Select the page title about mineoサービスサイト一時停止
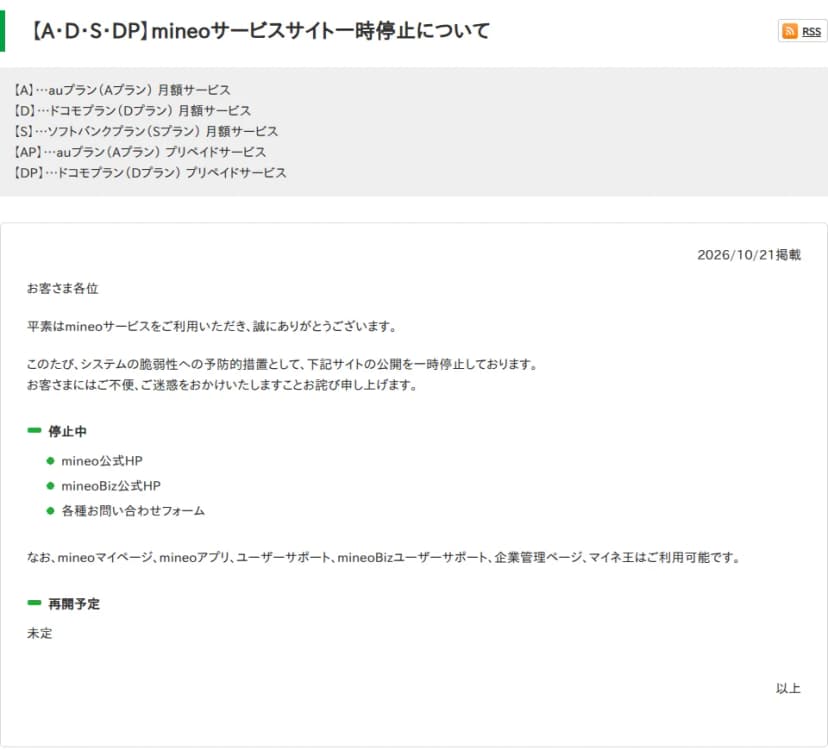Image resolution: width=828 pixels, height=750 pixels. (260, 31)
